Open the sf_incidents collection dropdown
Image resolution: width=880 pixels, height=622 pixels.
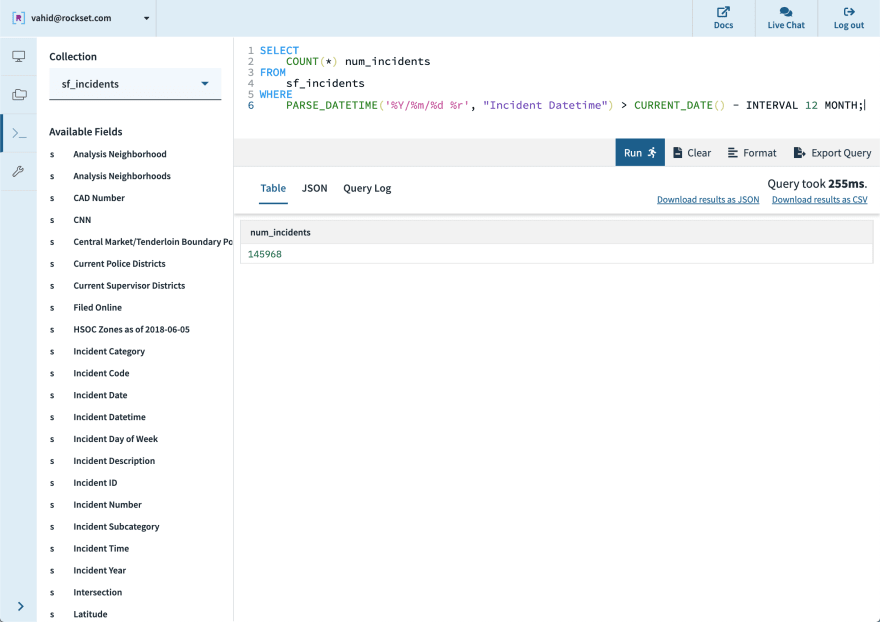pos(135,84)
